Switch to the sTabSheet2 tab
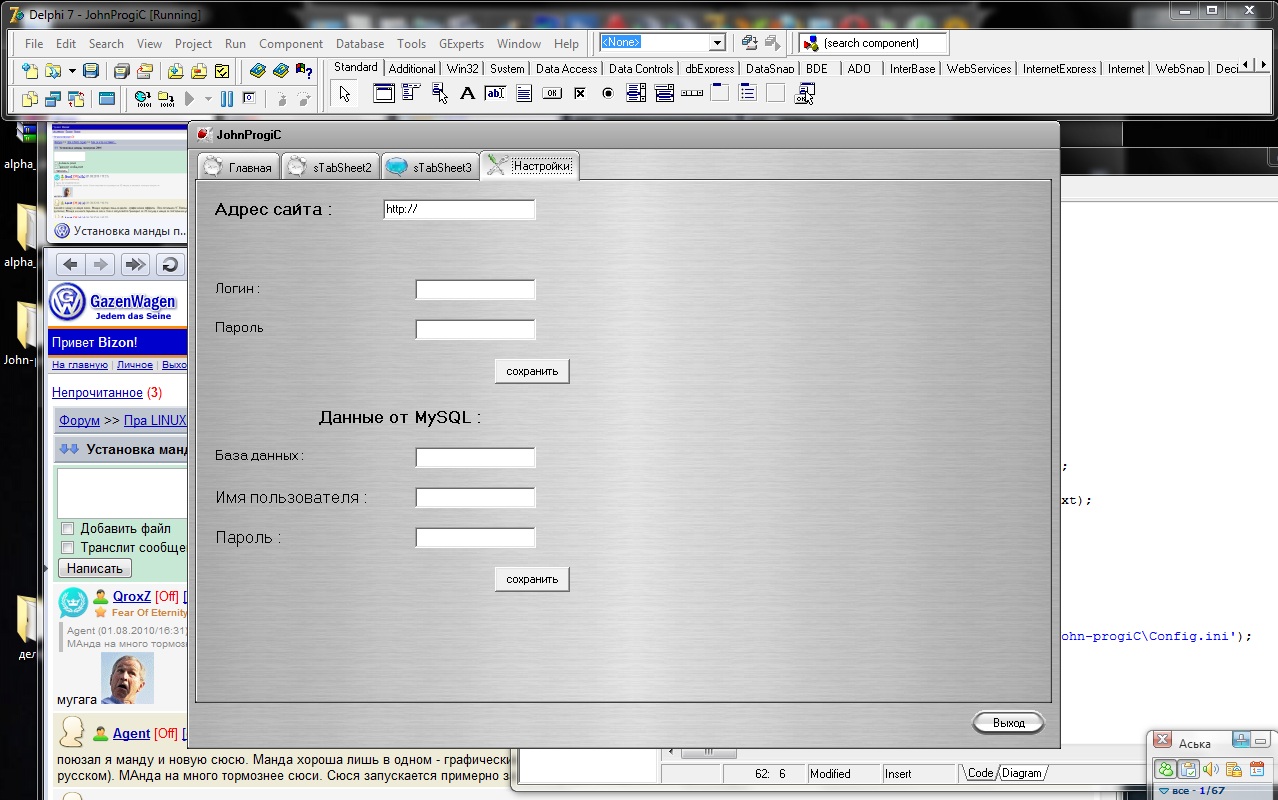 point(330,167)
